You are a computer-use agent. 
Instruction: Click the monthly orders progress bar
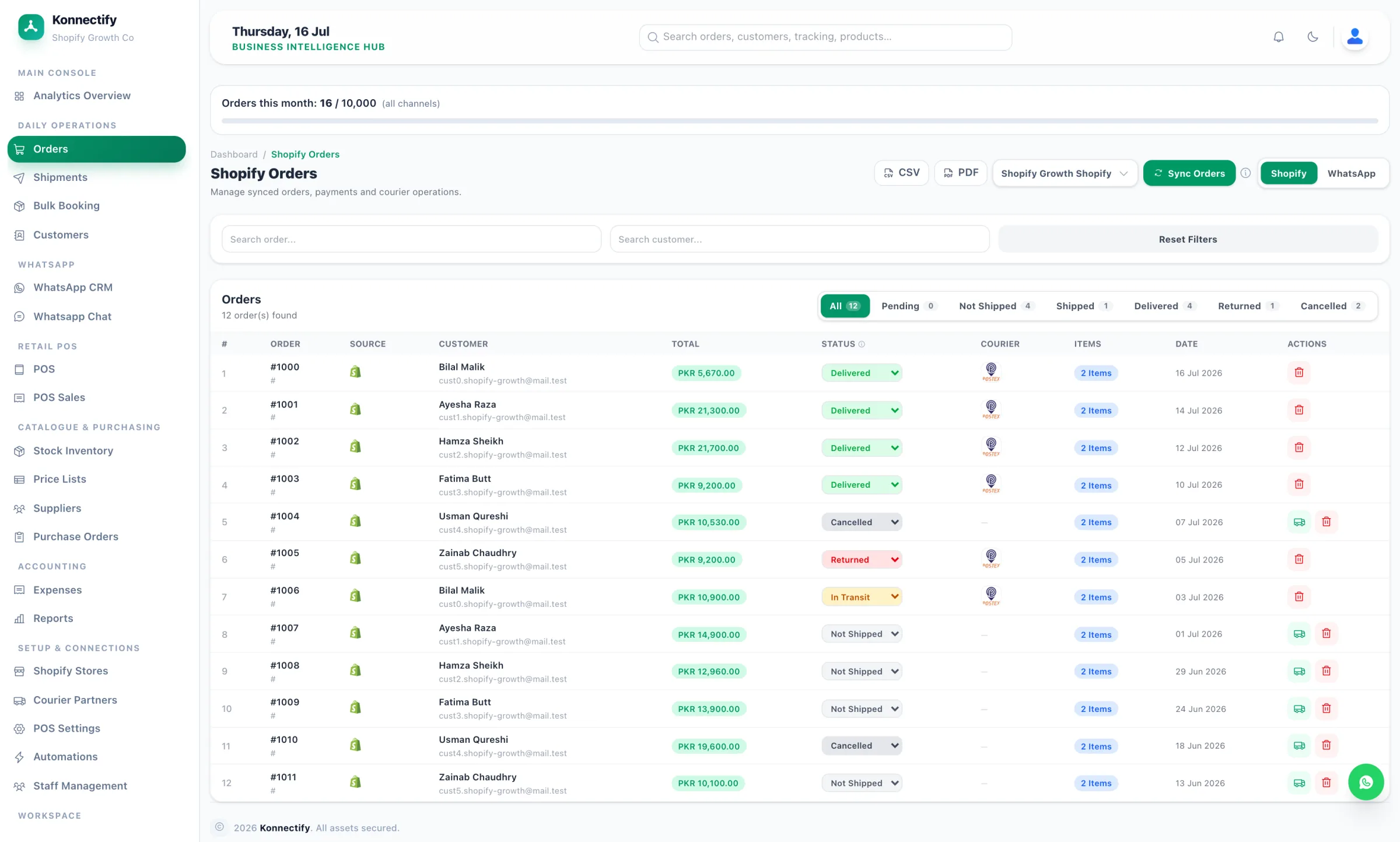(799, 121)
